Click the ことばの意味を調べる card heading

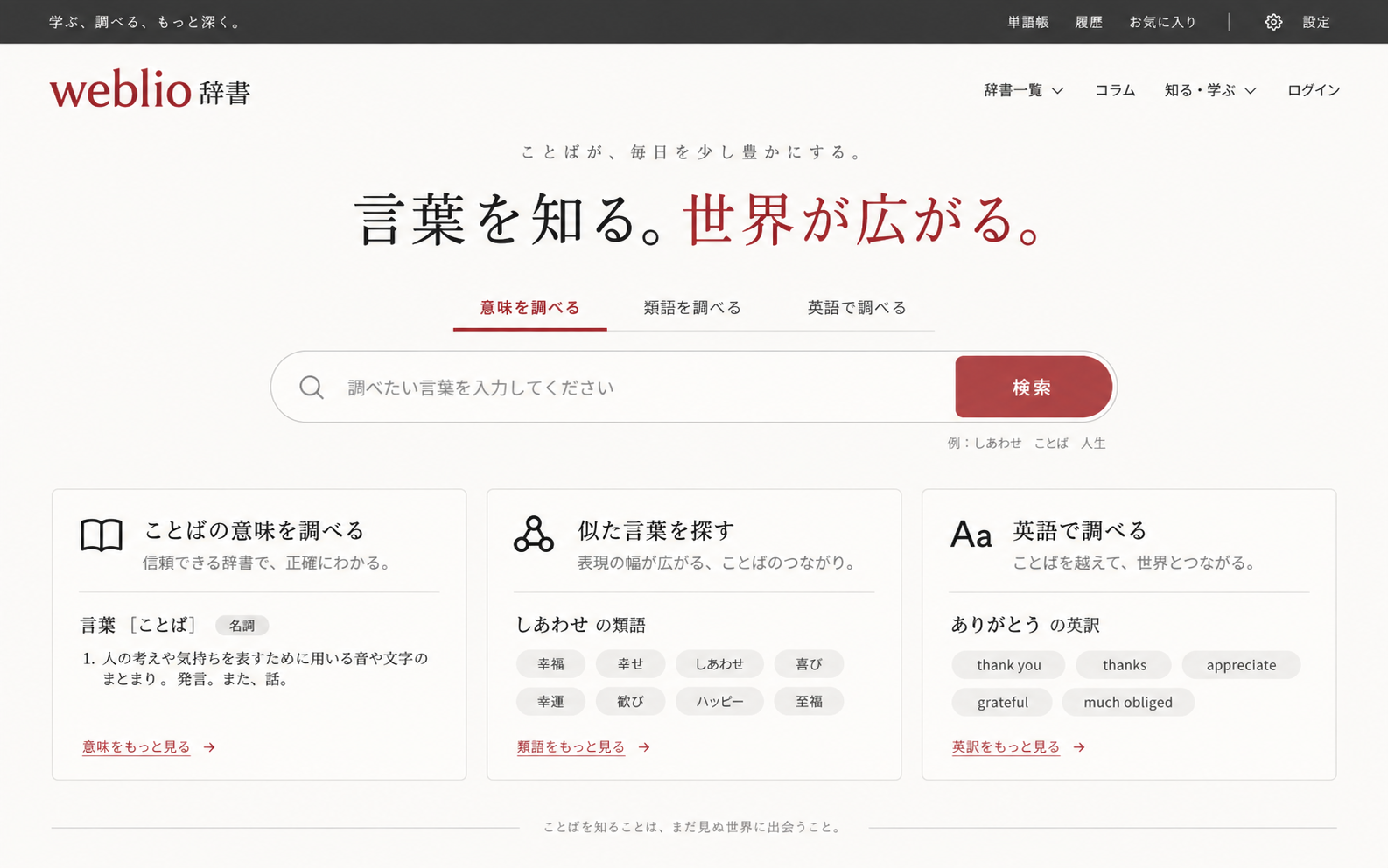[254, 530]
